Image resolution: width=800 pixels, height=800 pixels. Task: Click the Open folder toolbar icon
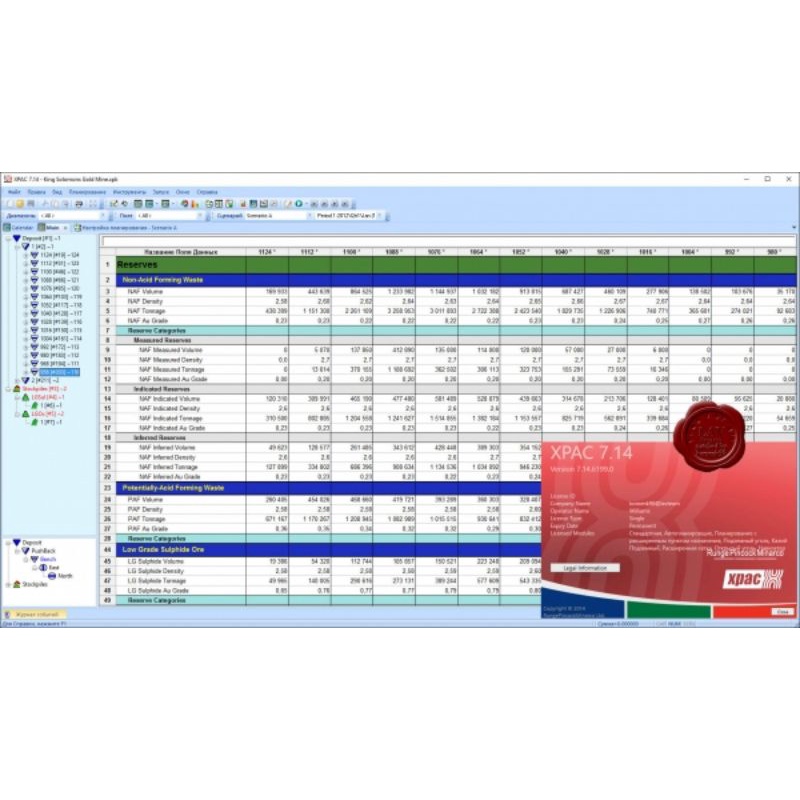pyautogui.click(x=20, y=204)
